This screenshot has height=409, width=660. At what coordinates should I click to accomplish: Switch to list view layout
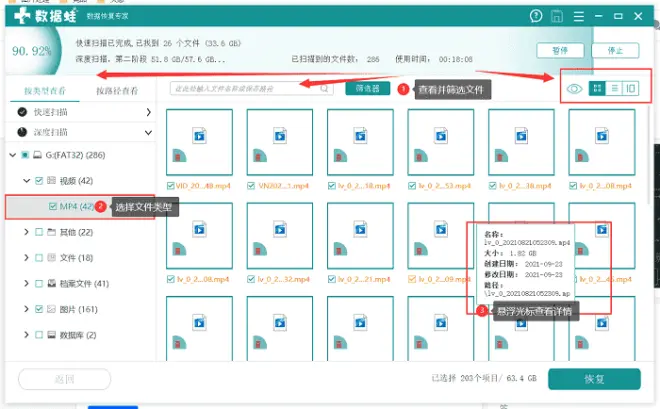pos(614,89)
